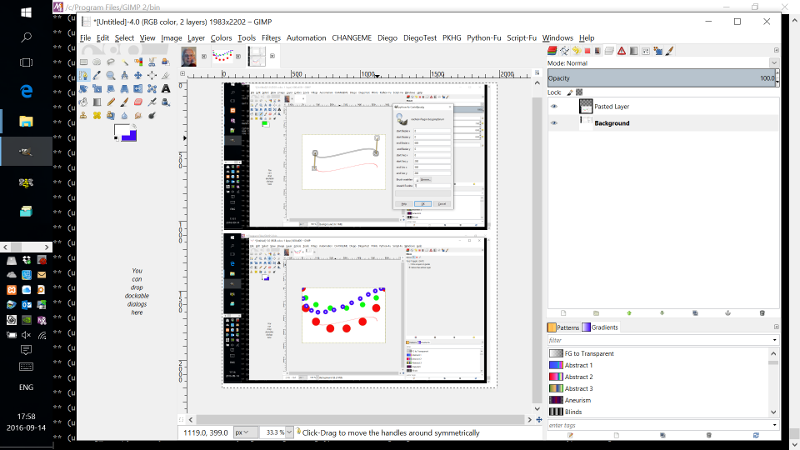Select the Pencil tool
The height and width of the screenshot is (450, 800).
(111, 102)
